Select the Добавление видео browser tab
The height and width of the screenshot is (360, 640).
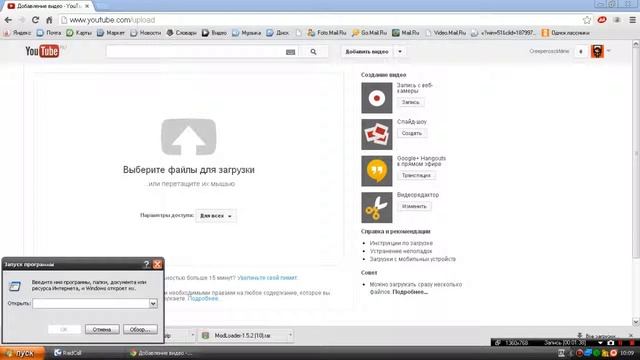[48, 6]
